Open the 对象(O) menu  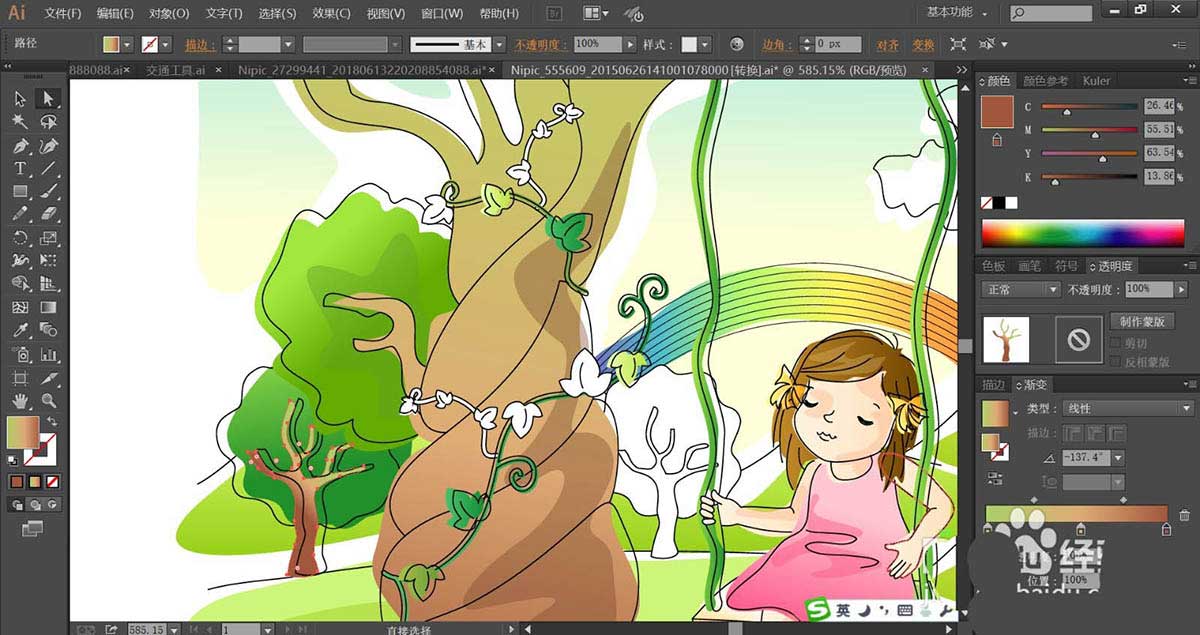pyautogui.click(x=169, y=13)
